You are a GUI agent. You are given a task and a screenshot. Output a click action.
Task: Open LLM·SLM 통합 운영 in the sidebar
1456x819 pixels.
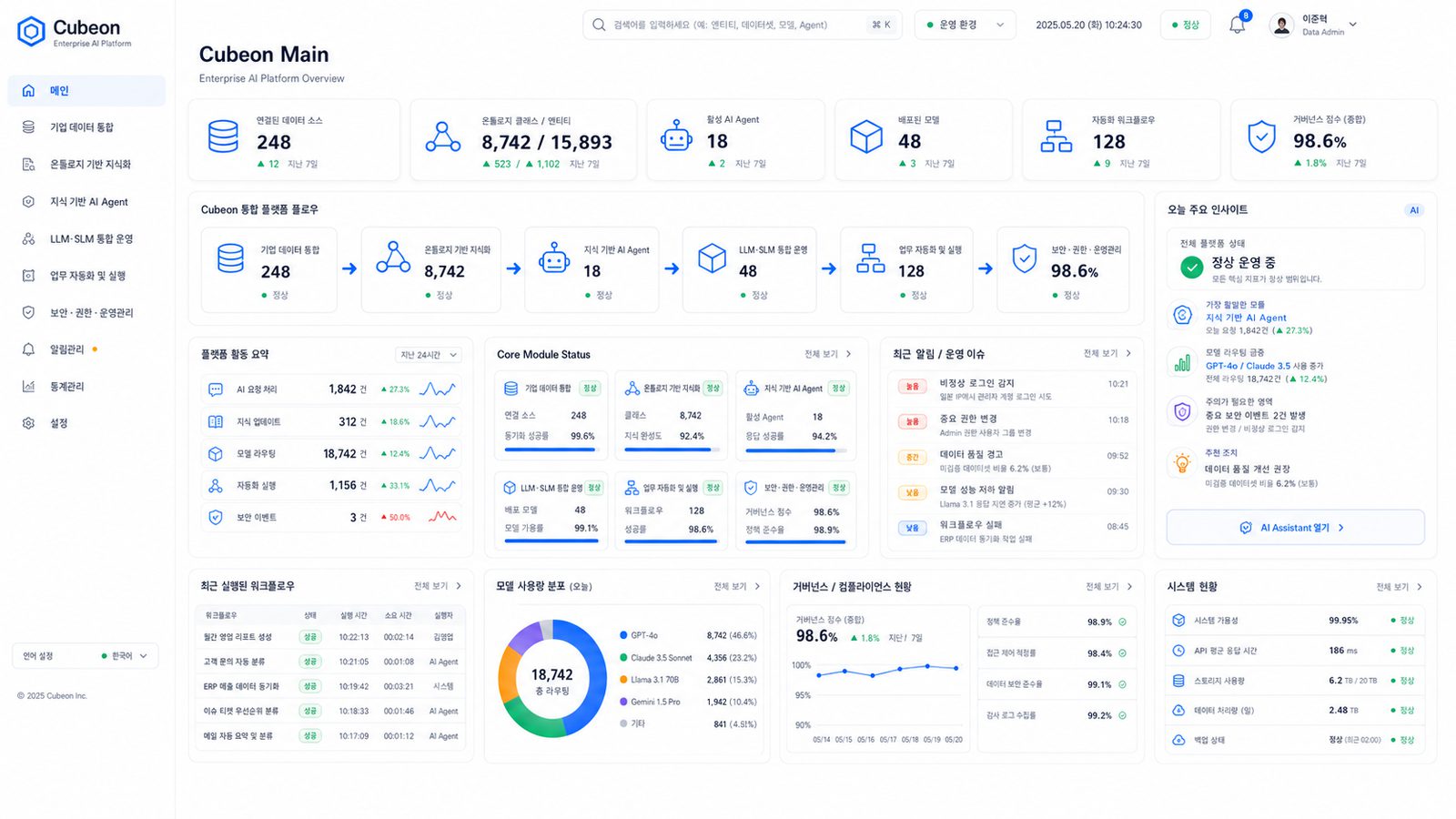(x=86, y=239)
